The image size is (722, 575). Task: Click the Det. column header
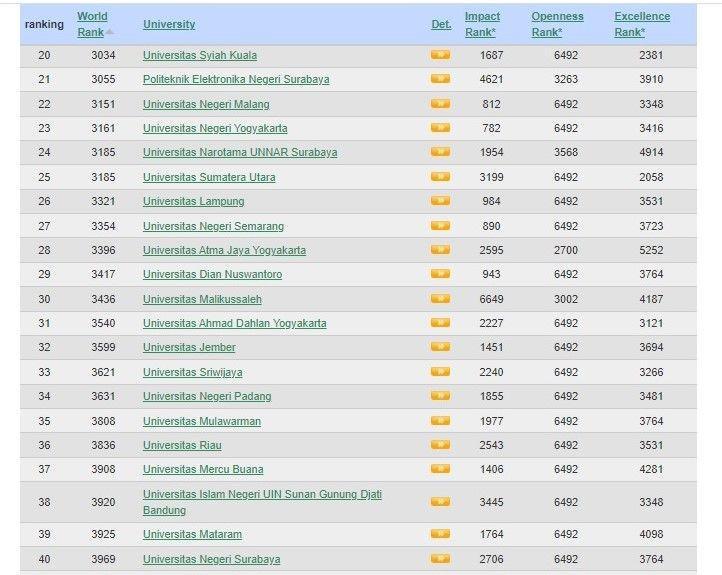coord(441,24)
